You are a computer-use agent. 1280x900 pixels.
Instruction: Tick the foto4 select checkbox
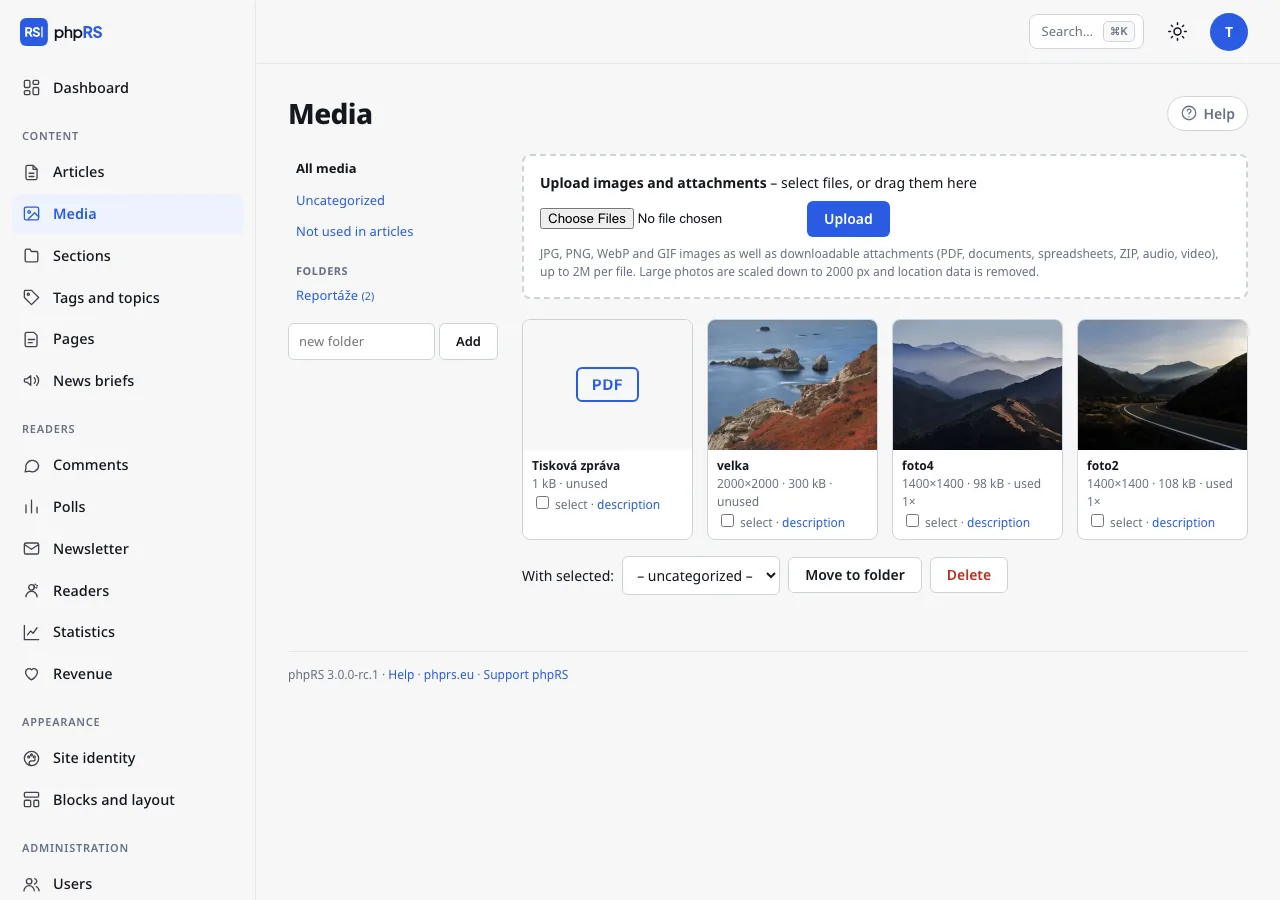point(912,521)
